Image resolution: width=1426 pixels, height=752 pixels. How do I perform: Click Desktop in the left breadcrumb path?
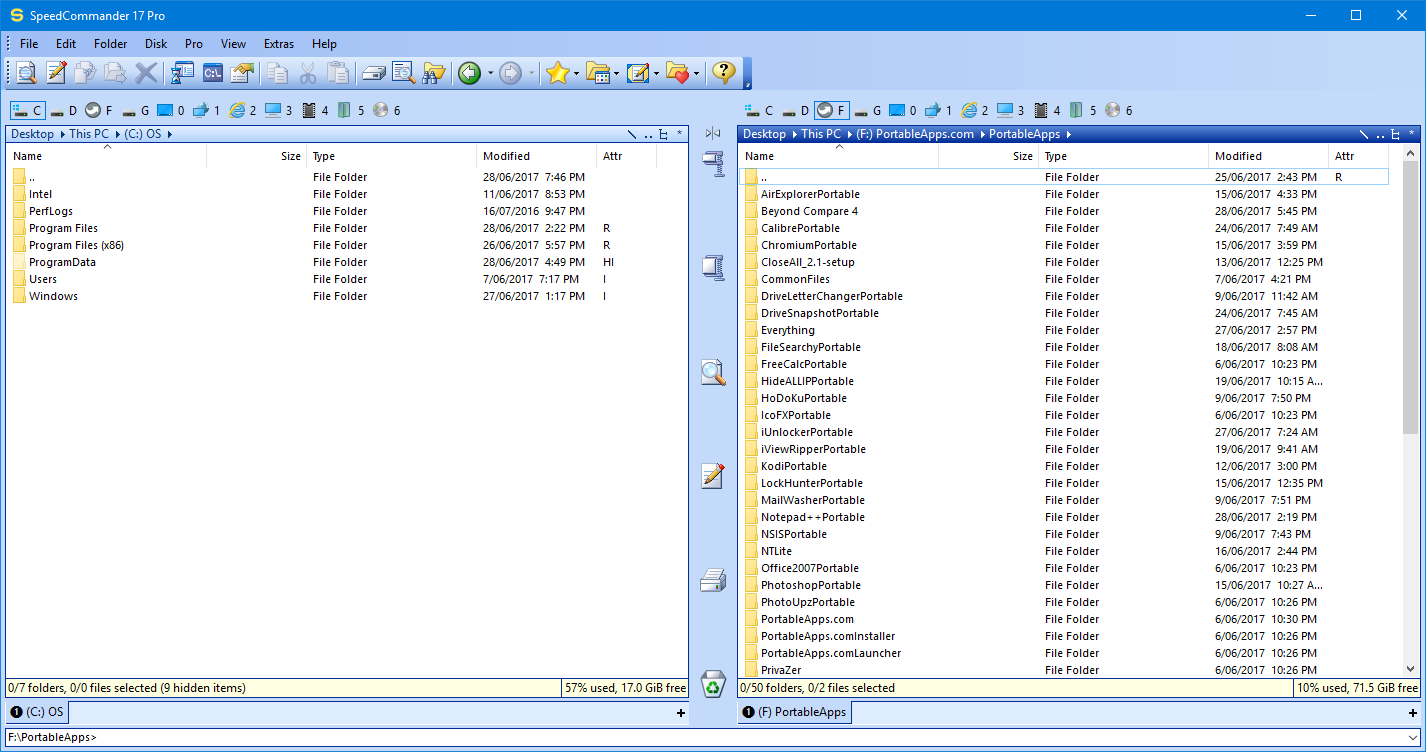[x=32, y=133]
